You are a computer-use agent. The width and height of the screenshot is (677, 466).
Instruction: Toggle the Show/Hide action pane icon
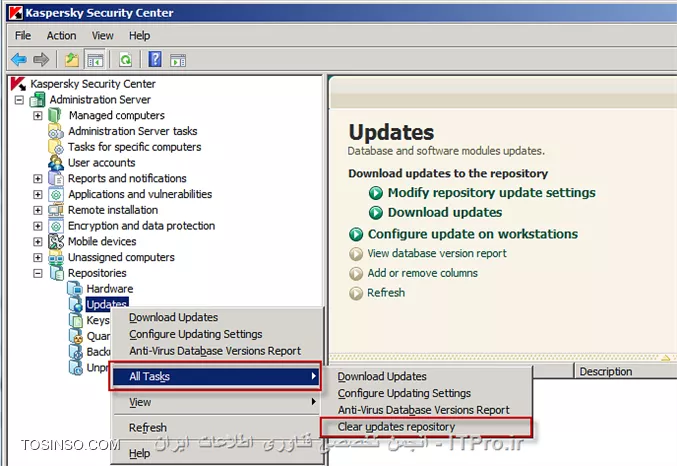coord(178,60)
